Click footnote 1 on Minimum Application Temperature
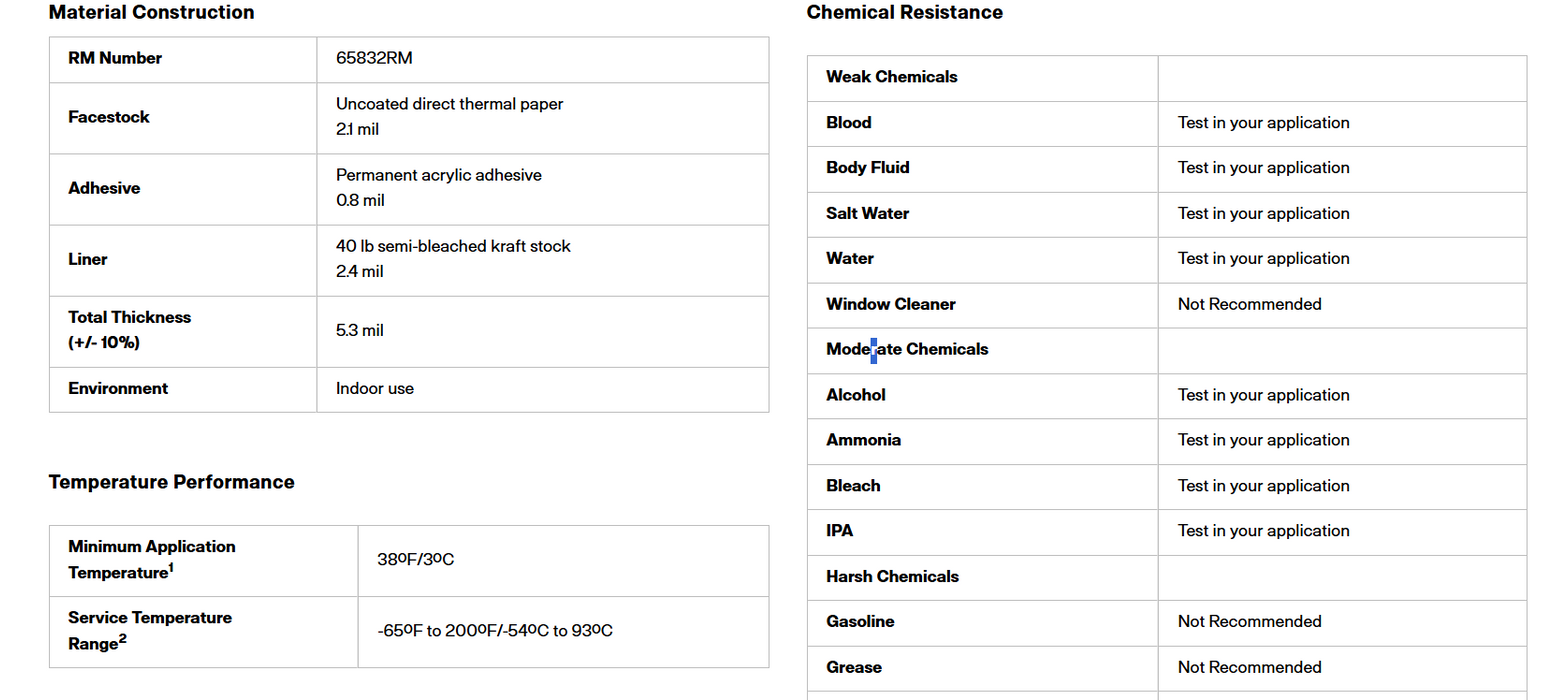This screenshot has height=700, width=1568. (x=171, y=568)
